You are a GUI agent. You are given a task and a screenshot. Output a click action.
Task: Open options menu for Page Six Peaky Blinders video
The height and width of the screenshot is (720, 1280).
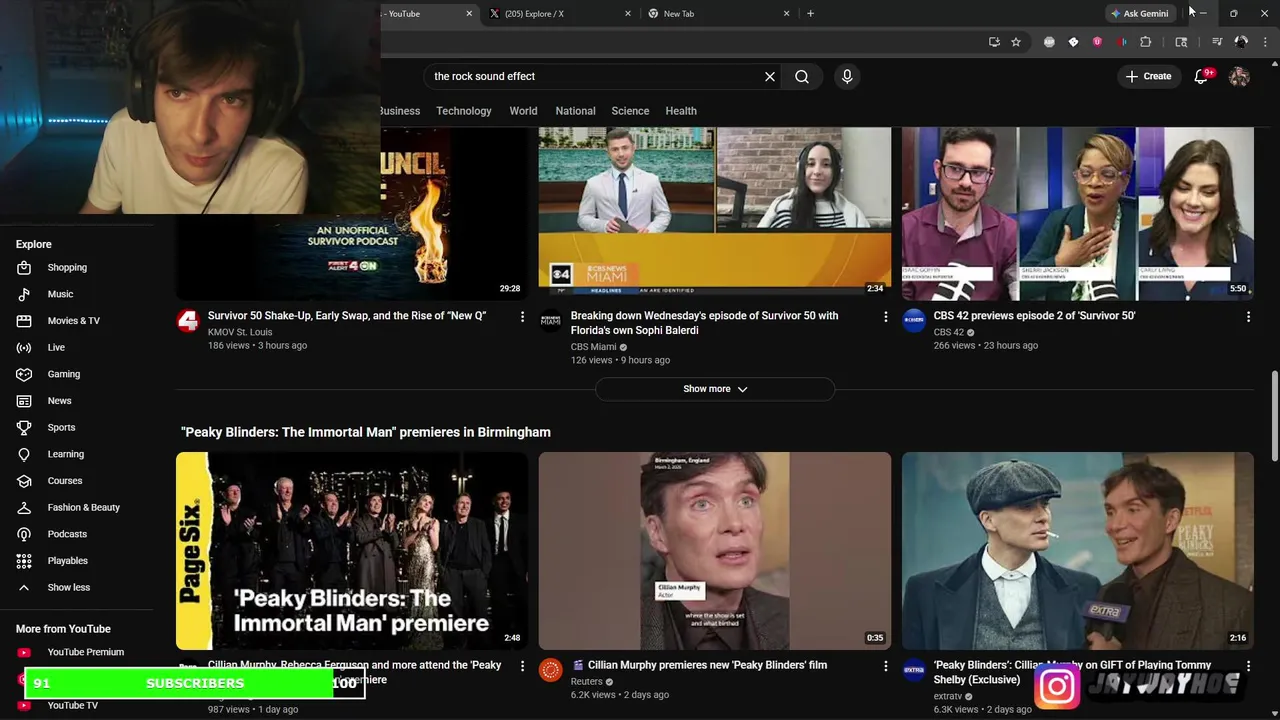522,666
